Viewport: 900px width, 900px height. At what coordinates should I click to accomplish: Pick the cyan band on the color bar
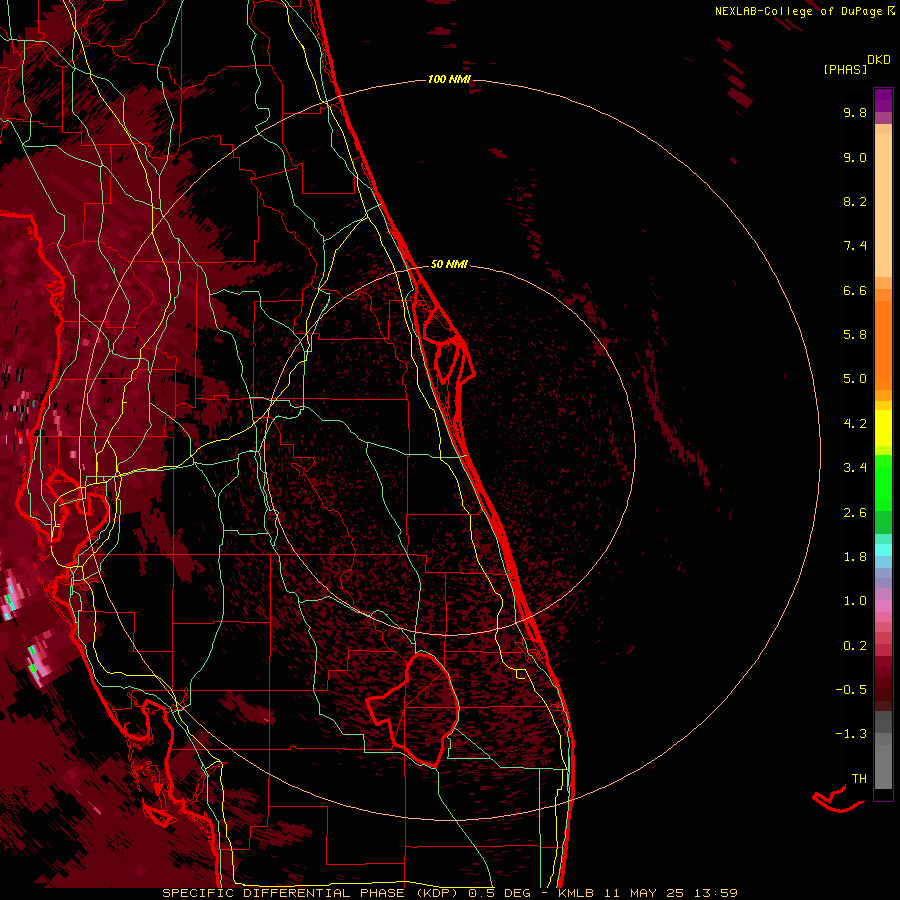883,550
